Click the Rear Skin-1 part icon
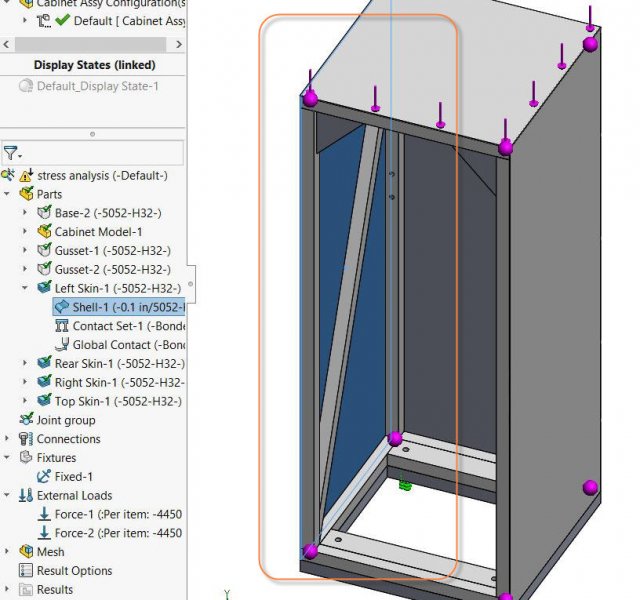 pyautogui.click(x=44, y=363)
